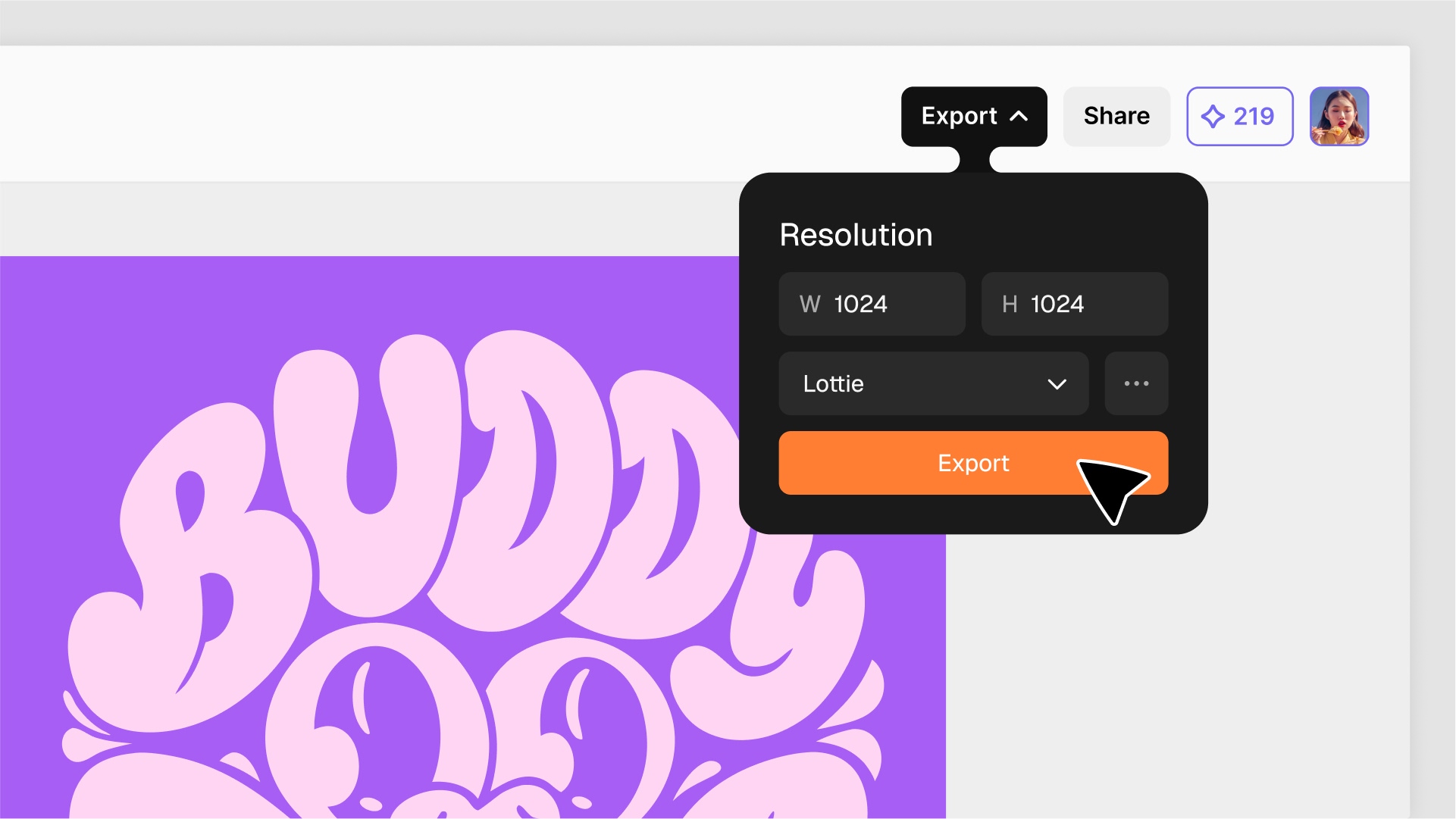
Task: Click the sparkle icon beside 219
Action: [1213, 116]
